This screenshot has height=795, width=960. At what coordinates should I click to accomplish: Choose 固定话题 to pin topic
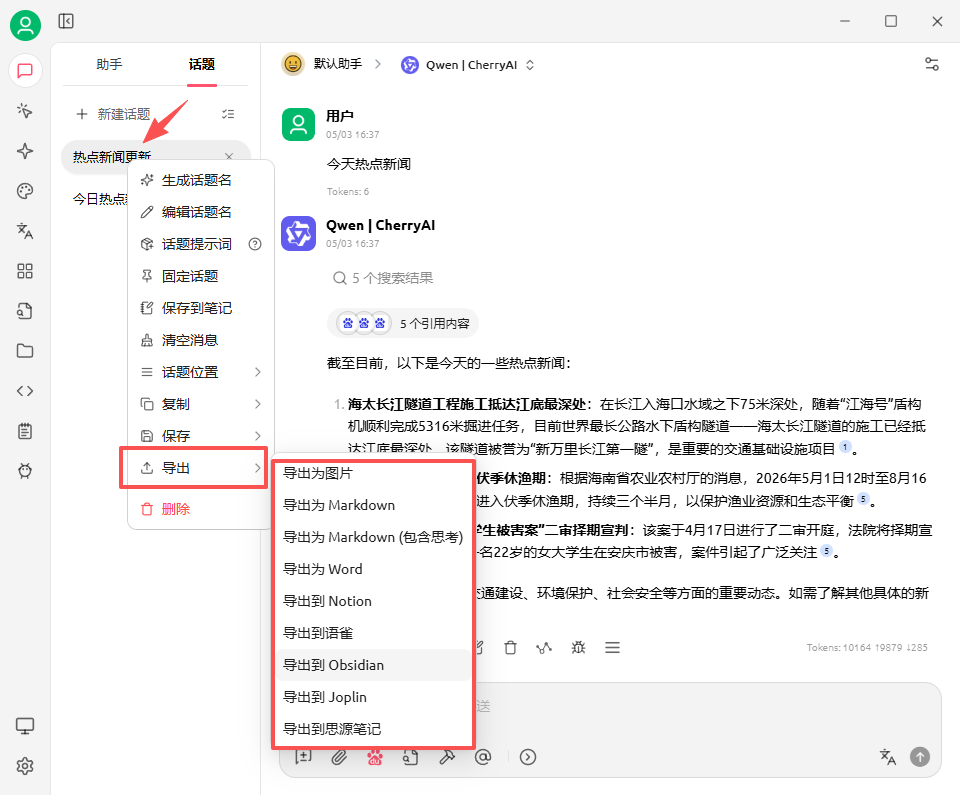pos(201,276)
